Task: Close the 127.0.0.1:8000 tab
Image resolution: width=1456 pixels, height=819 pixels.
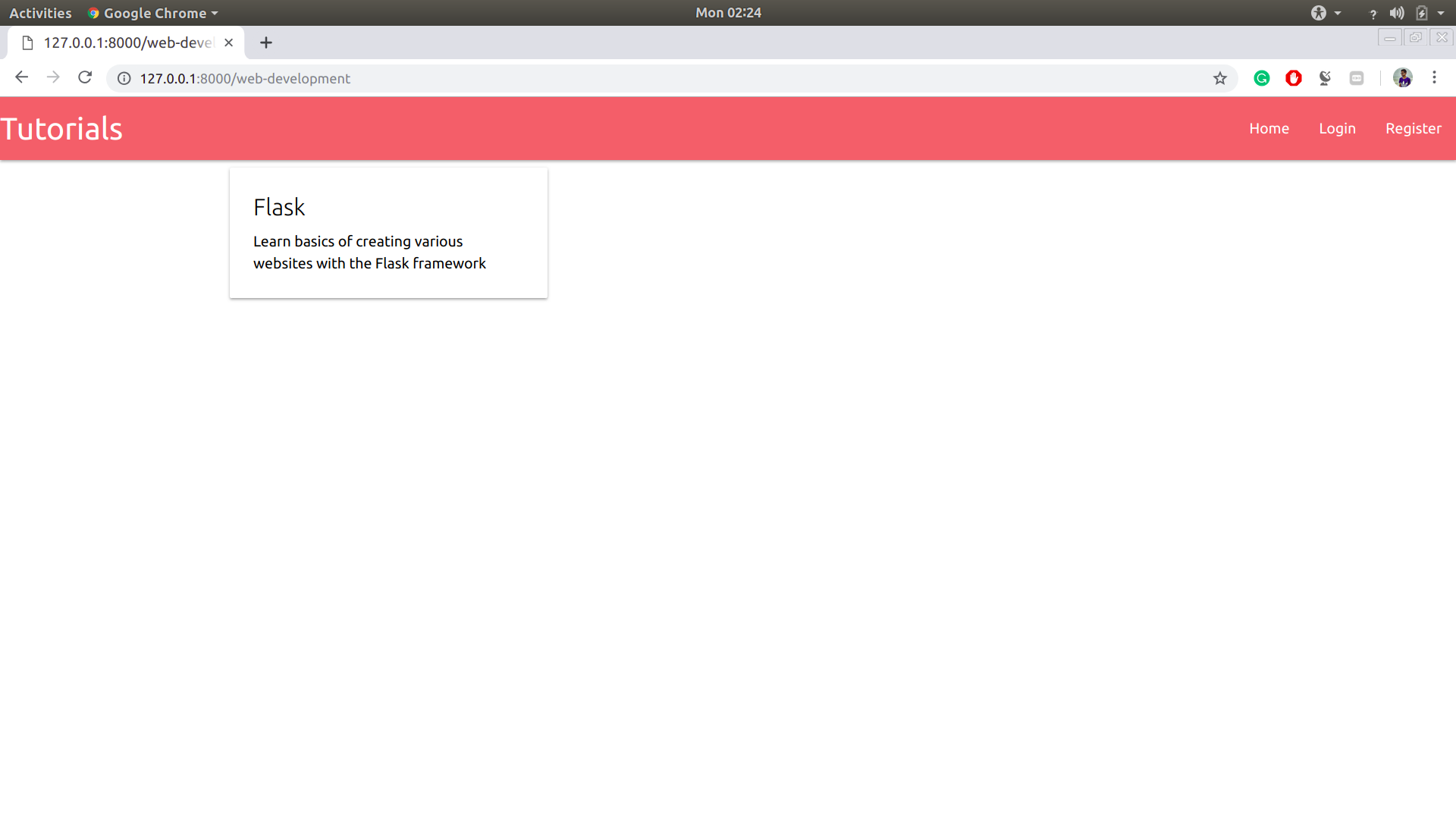Action: [228, 42]
